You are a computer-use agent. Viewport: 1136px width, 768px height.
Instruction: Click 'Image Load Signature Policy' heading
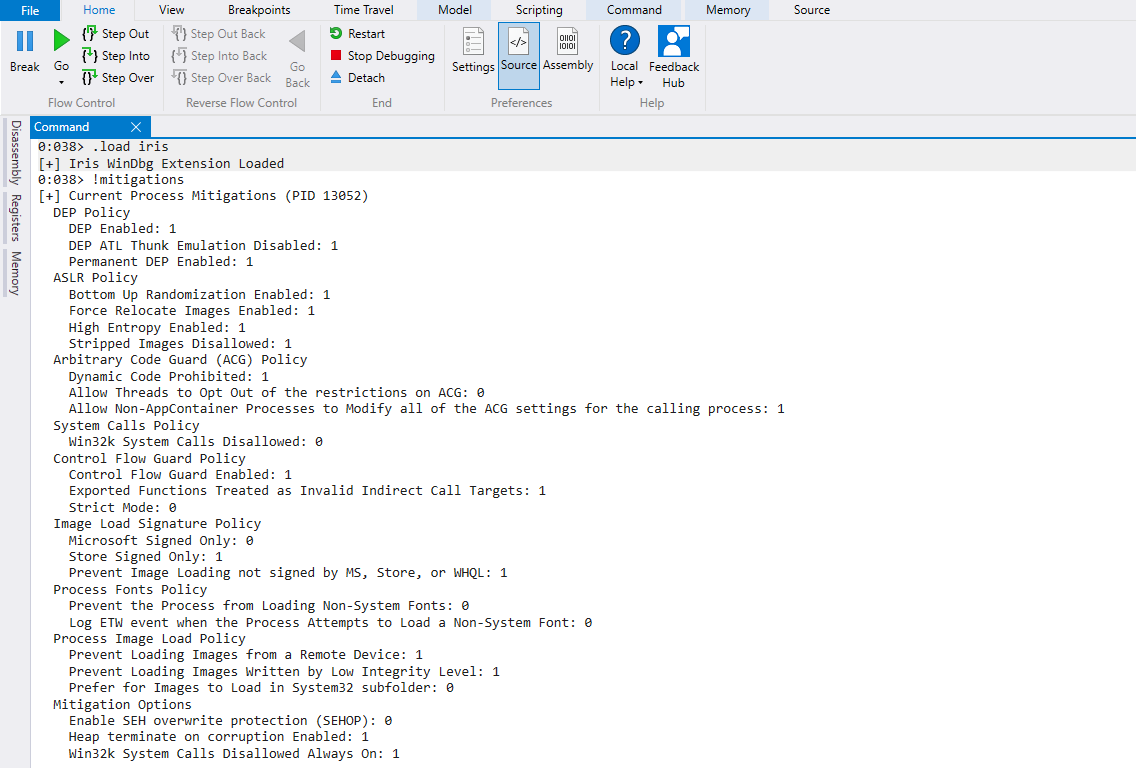(x=156, y=523)
